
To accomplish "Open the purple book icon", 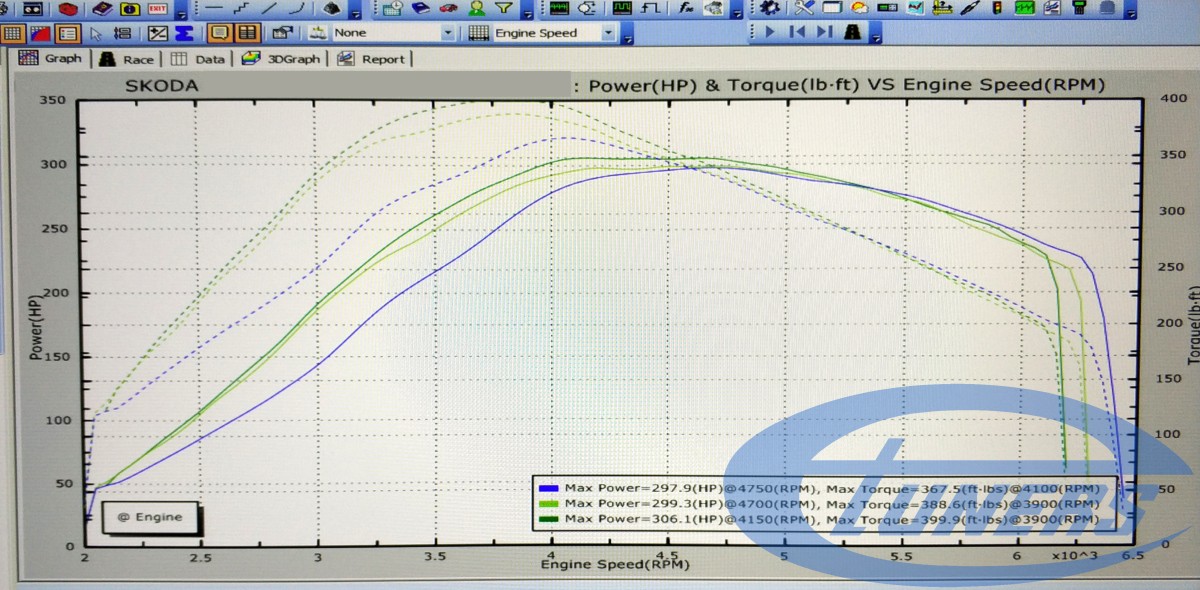I will [103, 8].
